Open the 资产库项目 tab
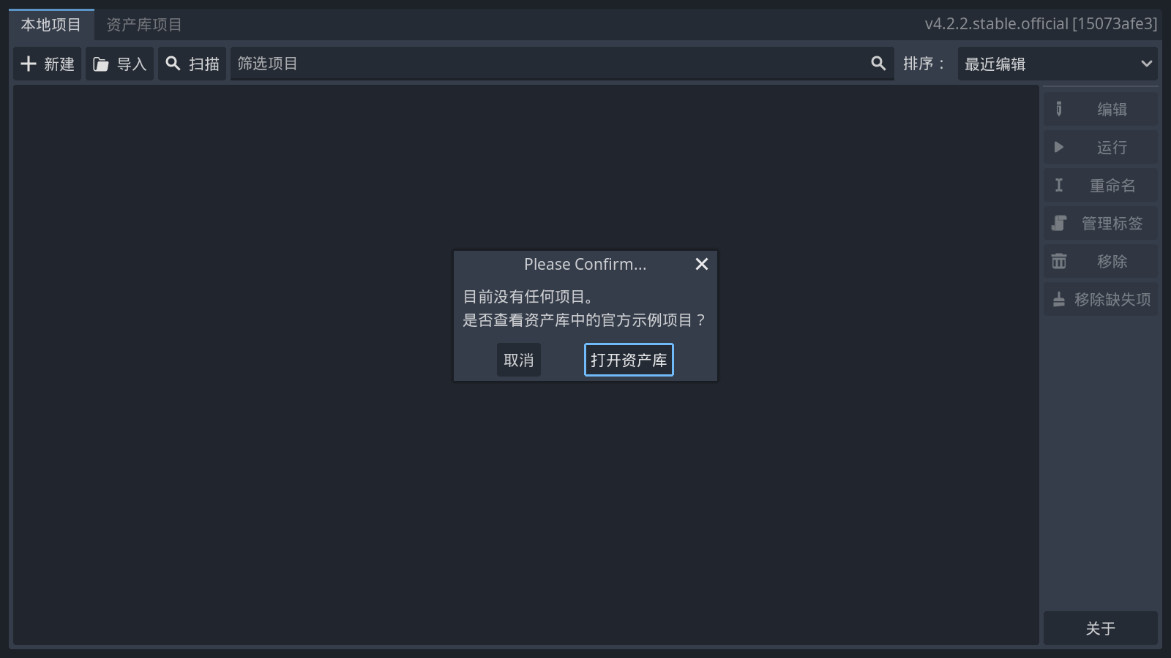Viewport: 1171px width, 658px height. (x=144, y=24)
